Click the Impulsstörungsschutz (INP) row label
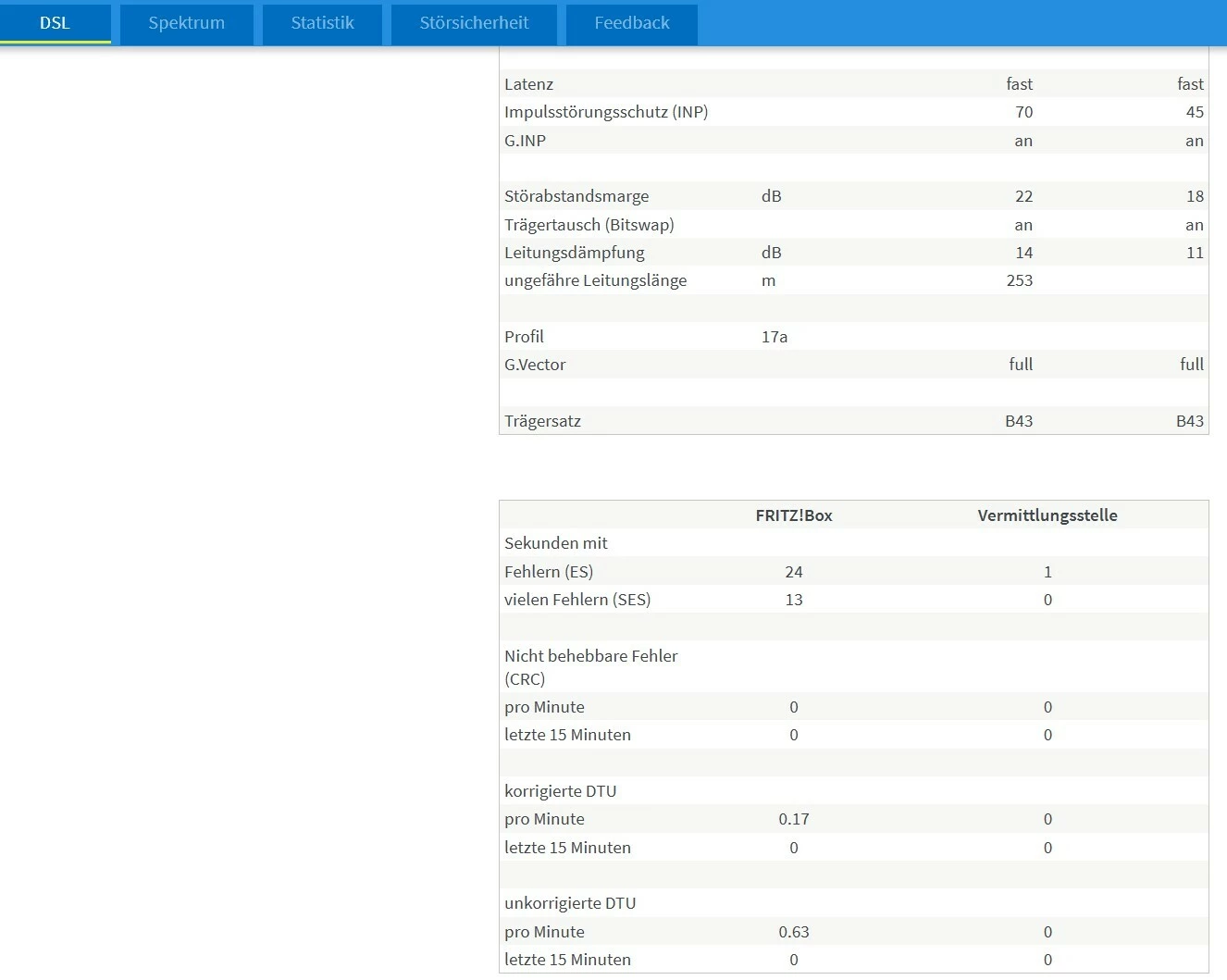Image resolution: width=1227 pixels, height=980 pixels. 606,112
